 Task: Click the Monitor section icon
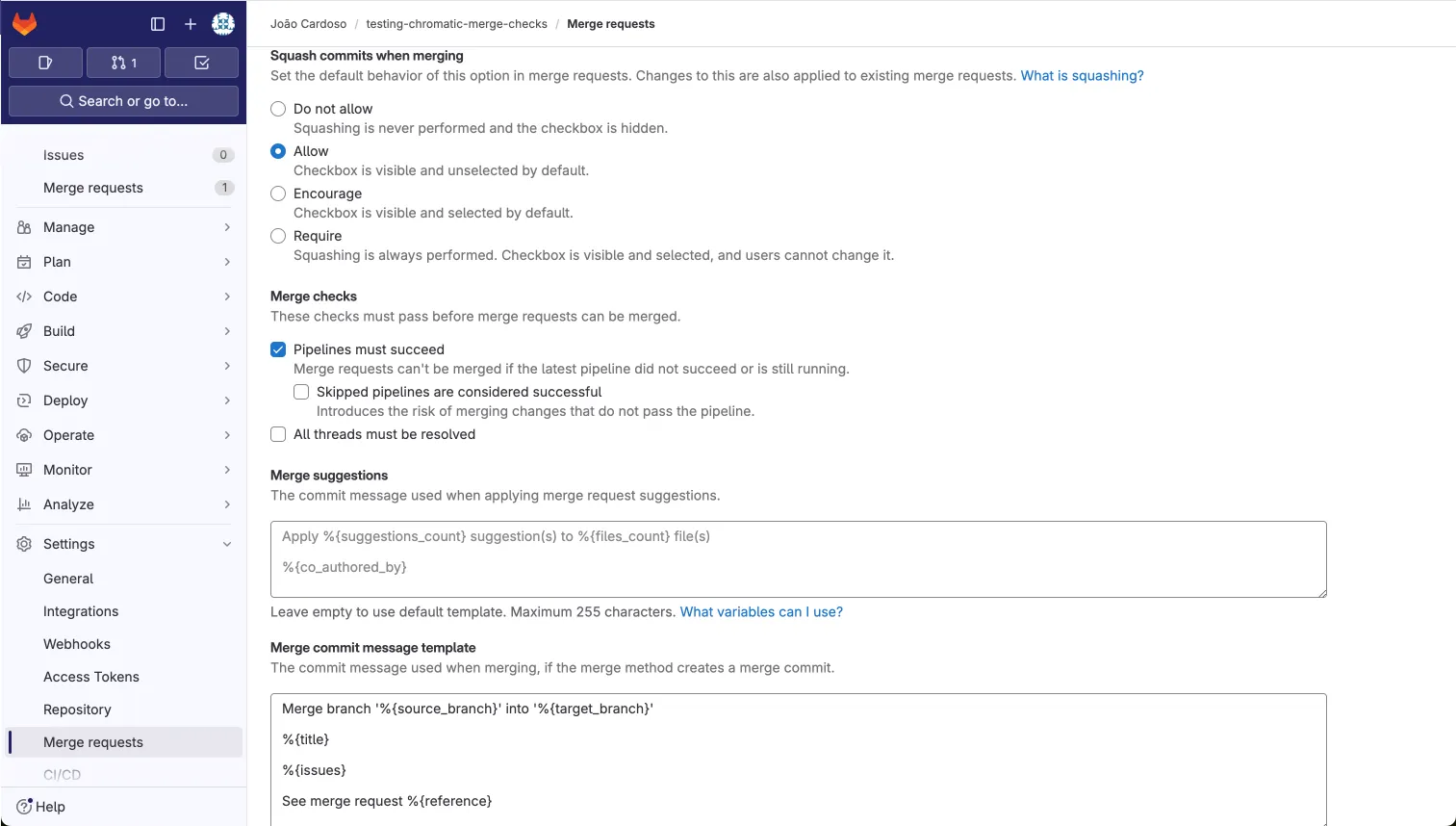(x=24, y=470)
